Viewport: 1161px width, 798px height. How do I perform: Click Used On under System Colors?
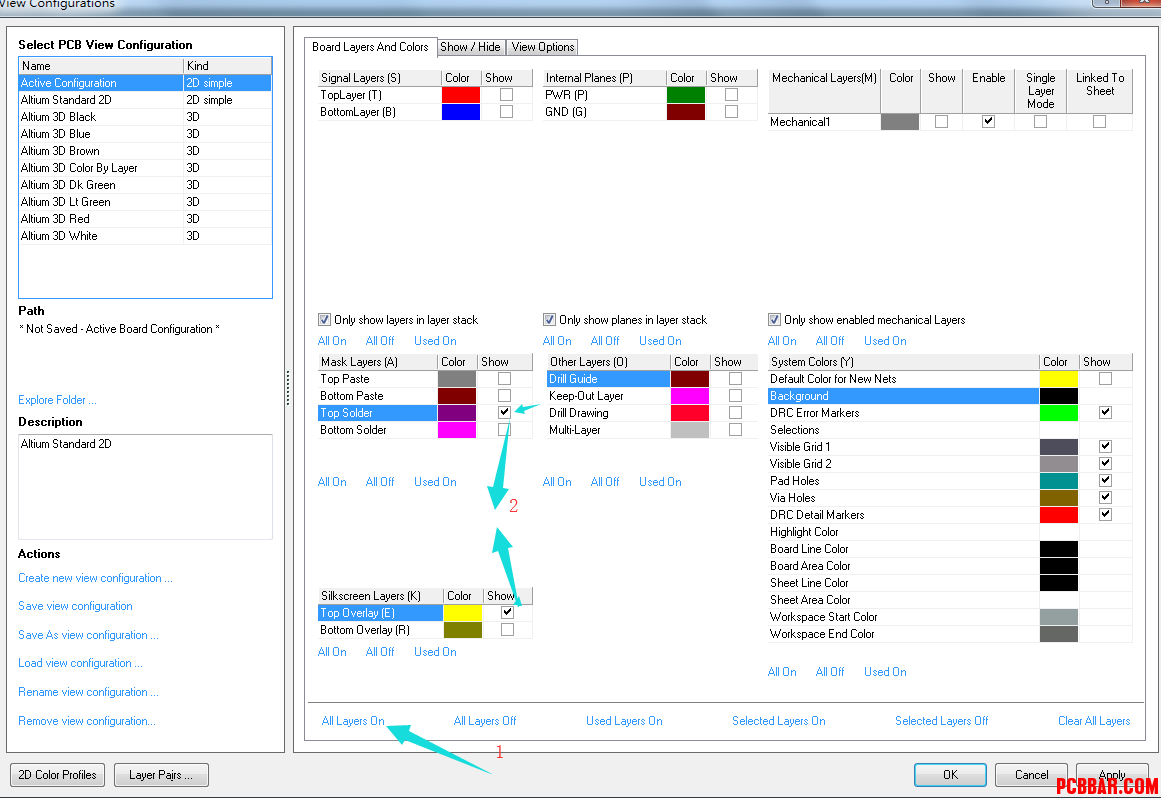tap(885, 672)
